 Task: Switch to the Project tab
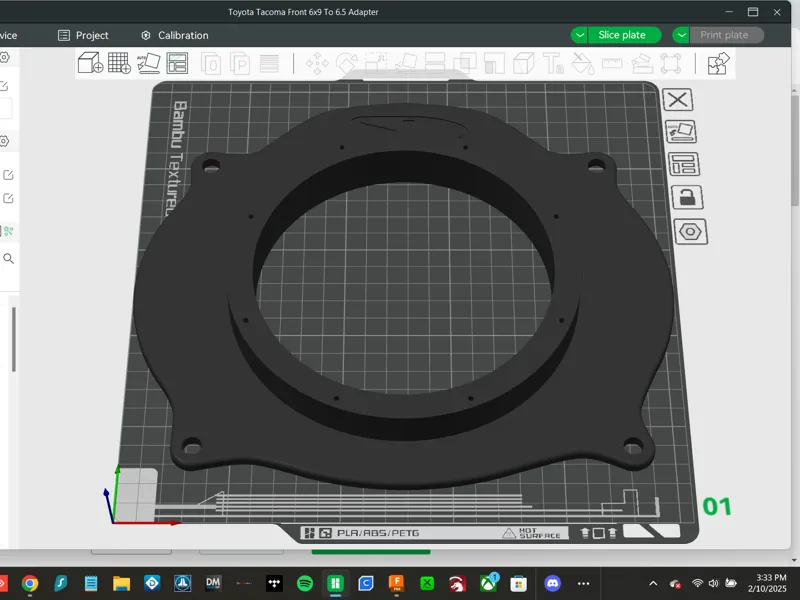[x=83, y=35]
